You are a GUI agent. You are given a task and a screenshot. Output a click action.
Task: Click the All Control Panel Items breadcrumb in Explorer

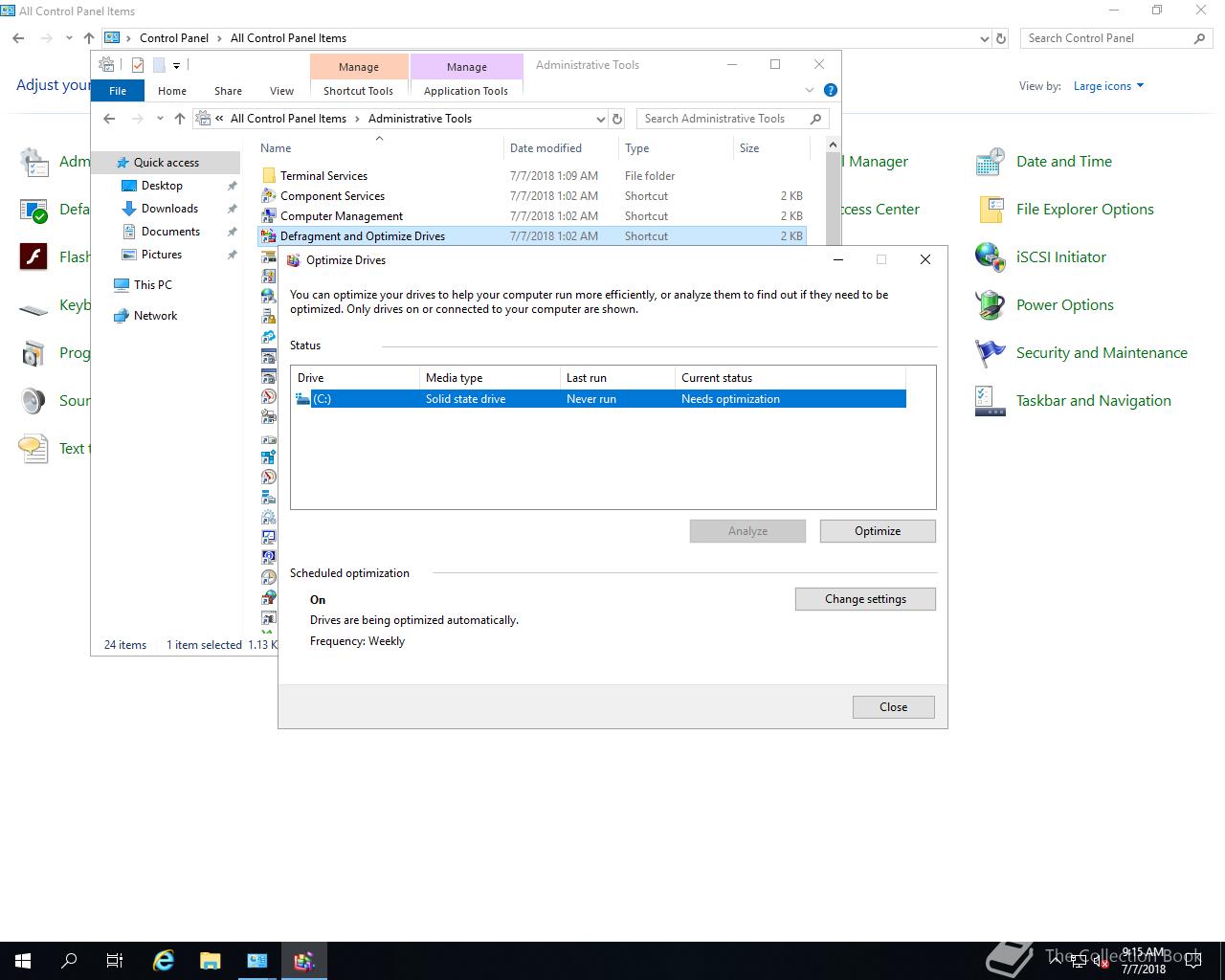(288, 119)
